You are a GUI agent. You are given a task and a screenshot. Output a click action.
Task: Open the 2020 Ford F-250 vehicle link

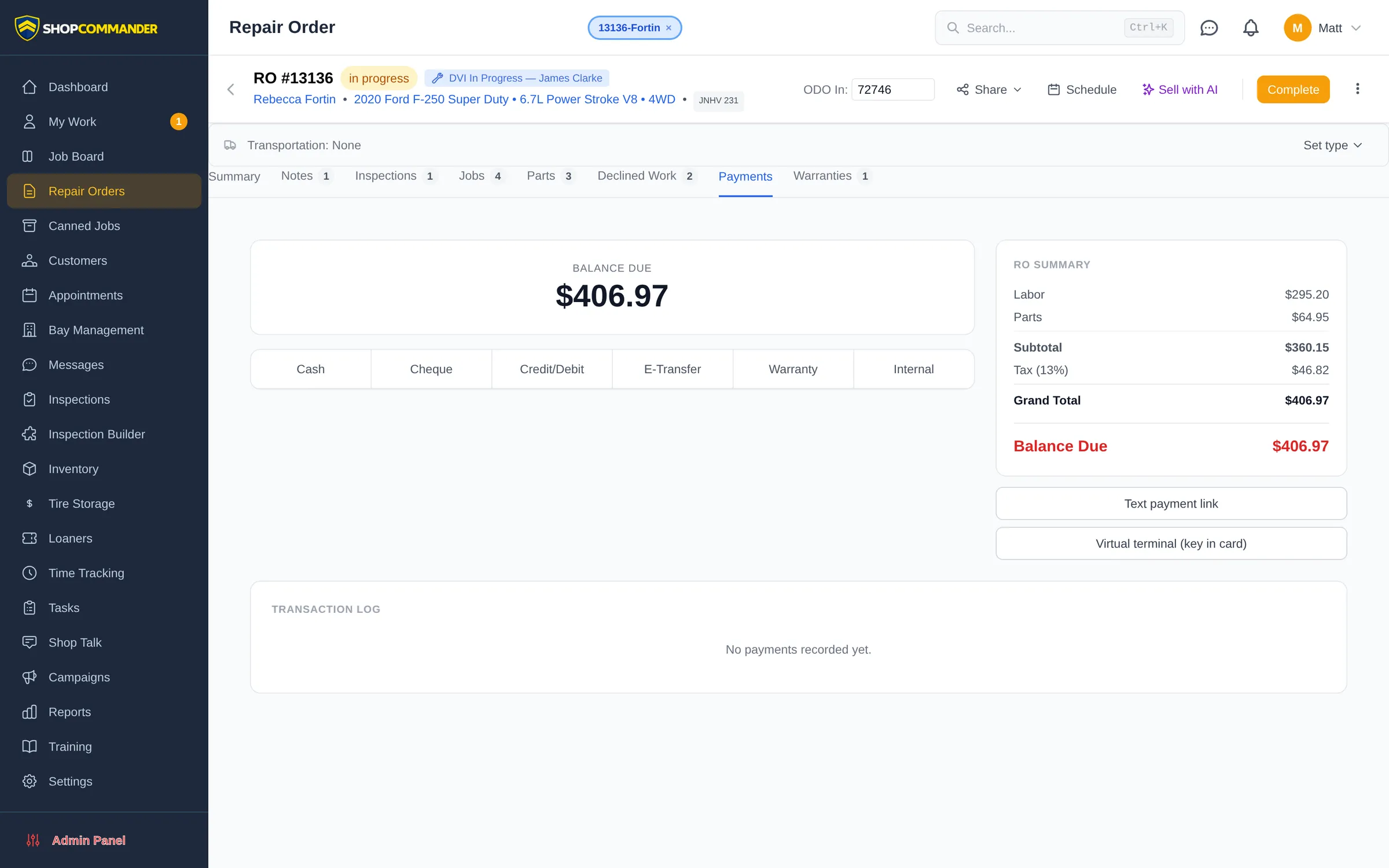[515, 99]
